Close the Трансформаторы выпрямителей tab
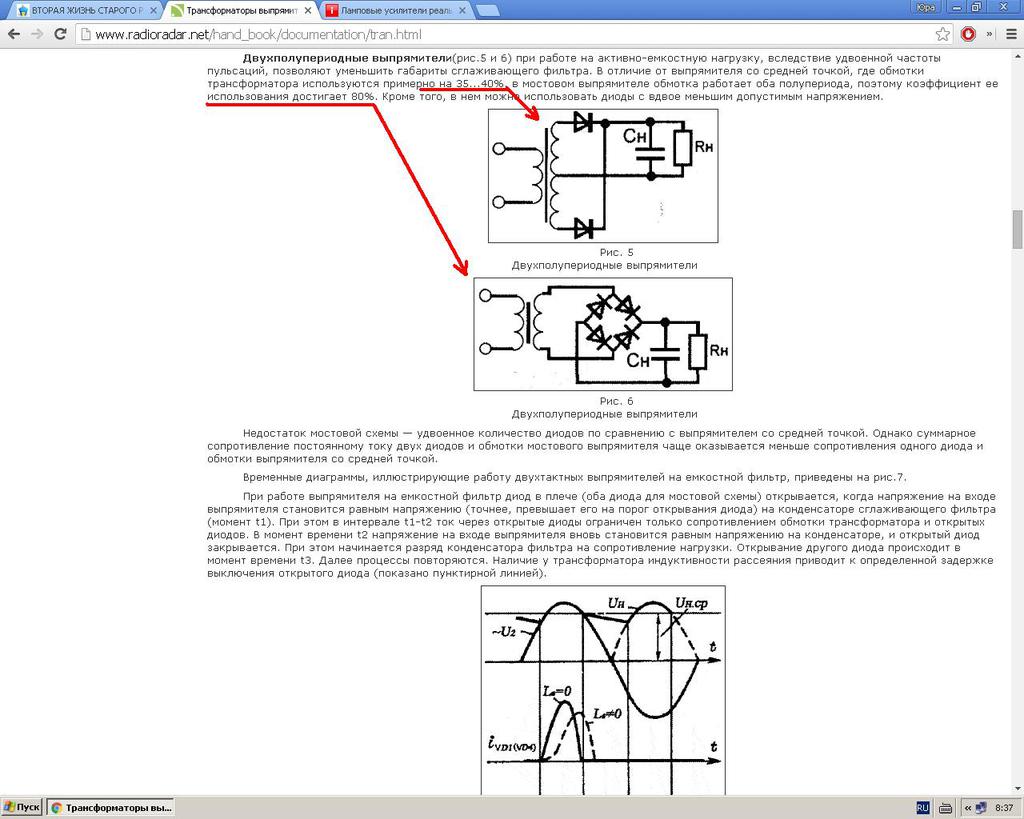The width and height of the screenshot is (1024, 819). (308, 10)
